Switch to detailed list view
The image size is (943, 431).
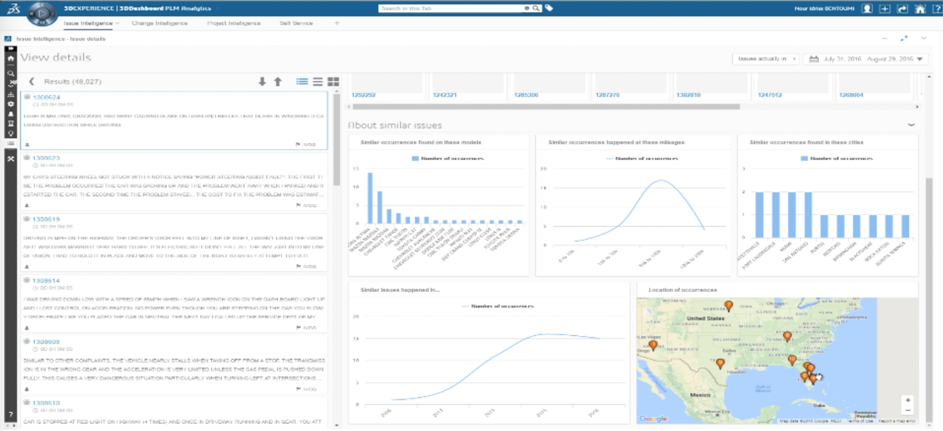tap(302, 82)
